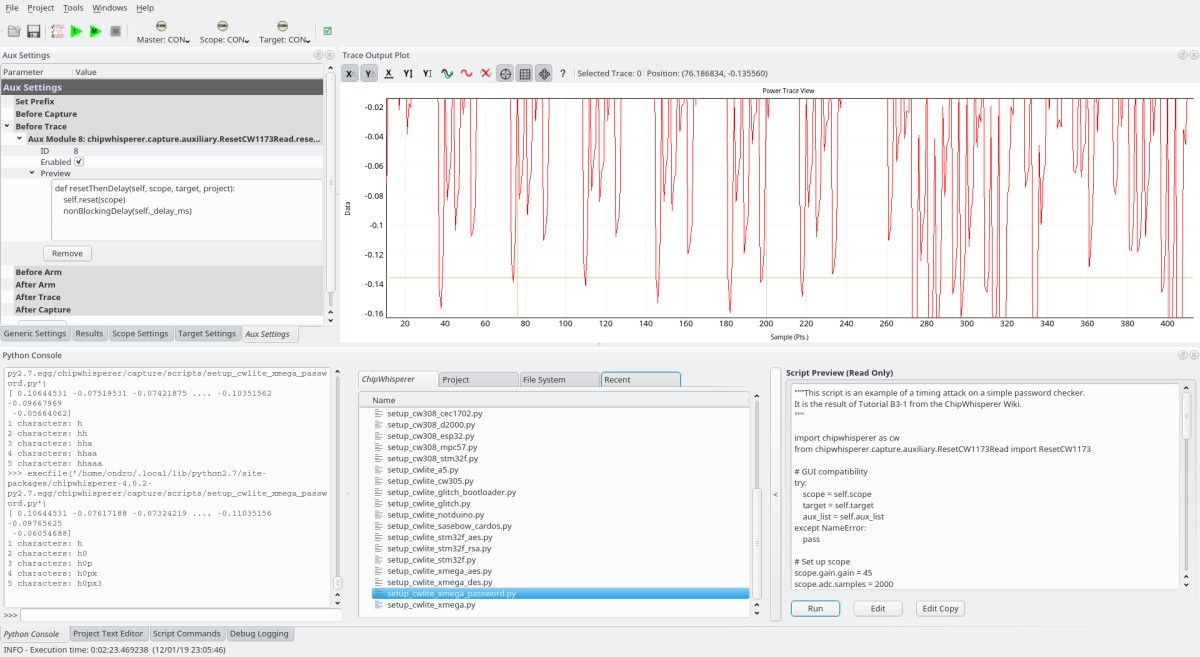Toggle grid display in trace plot toolbar
Screen dimensions: 1200x657
pyautogui.click(x=524, y=73)
